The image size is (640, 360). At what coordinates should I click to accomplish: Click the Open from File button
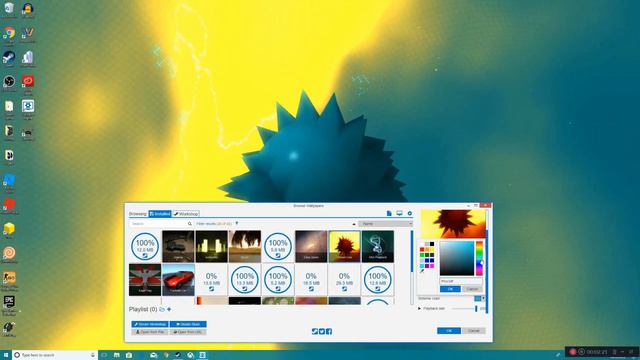click(150, 332)
